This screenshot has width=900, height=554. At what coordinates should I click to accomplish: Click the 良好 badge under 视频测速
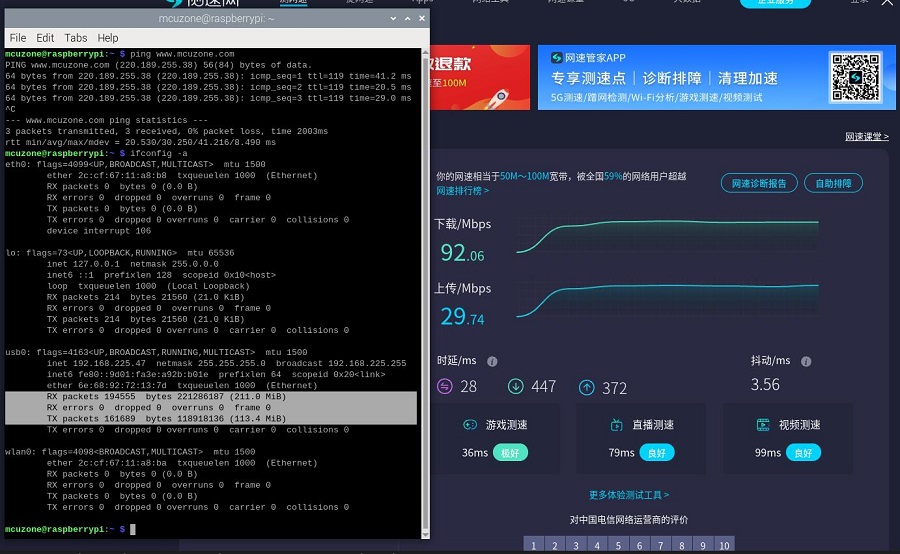point(803,453)
